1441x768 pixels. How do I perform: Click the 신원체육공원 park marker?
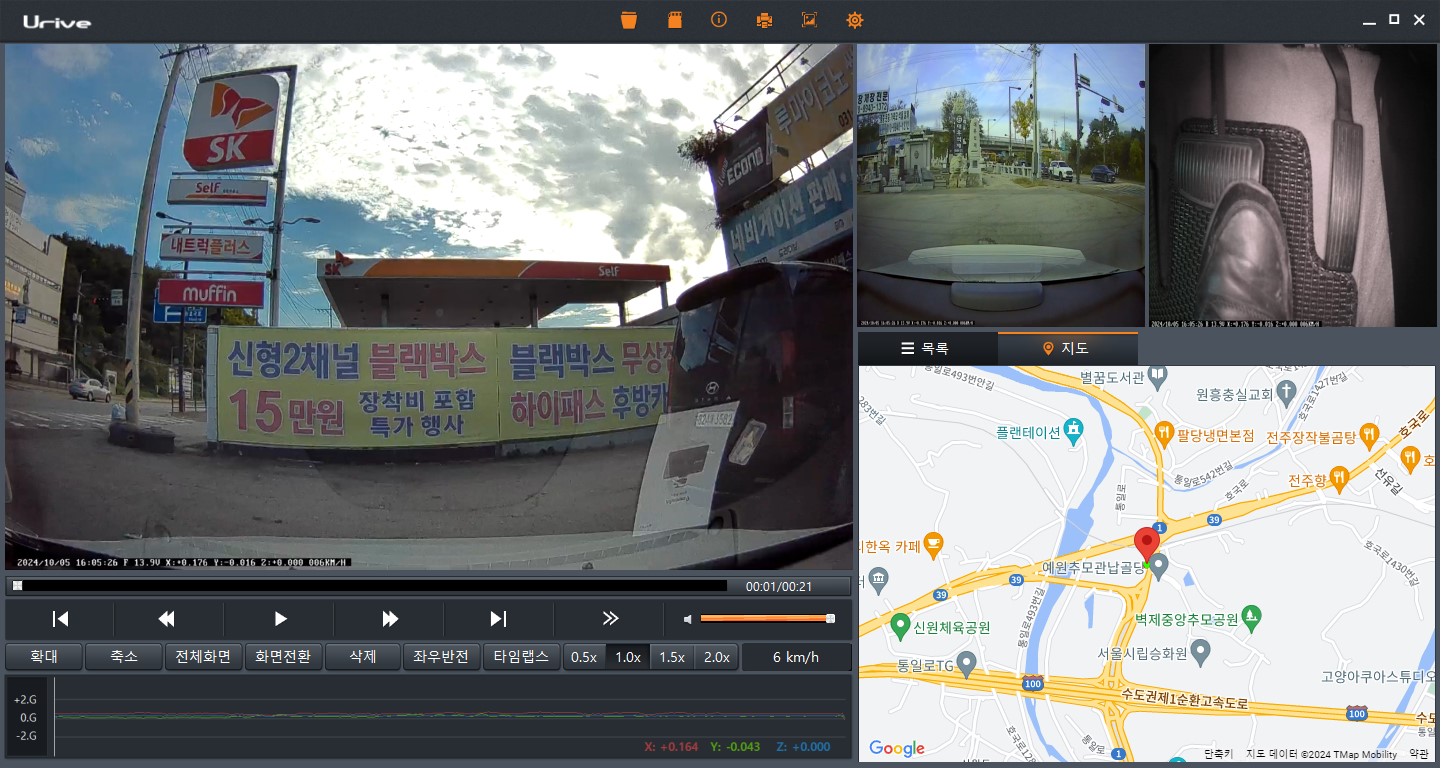899,625
